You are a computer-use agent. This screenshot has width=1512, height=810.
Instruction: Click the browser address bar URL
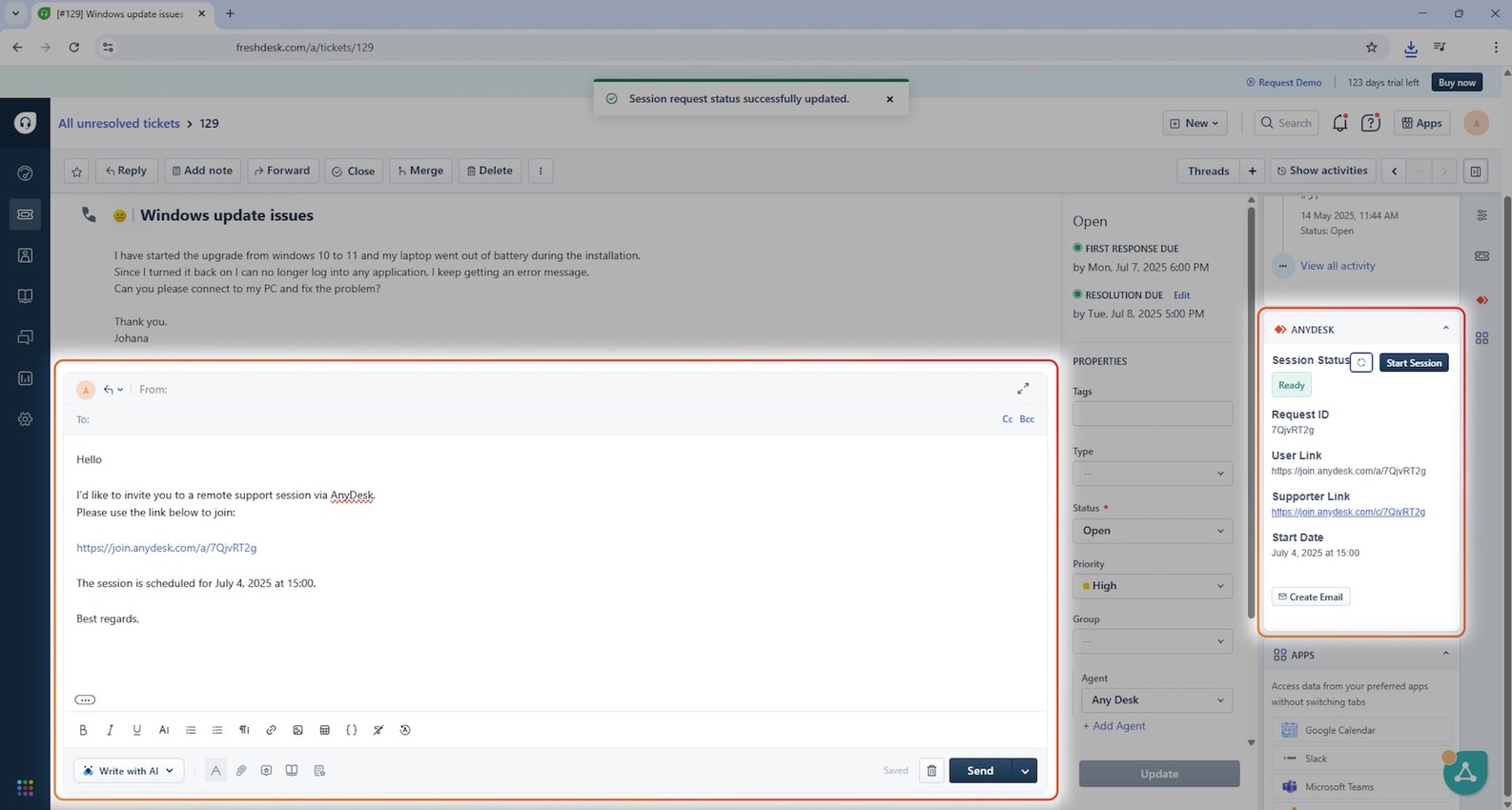[305, 47]
